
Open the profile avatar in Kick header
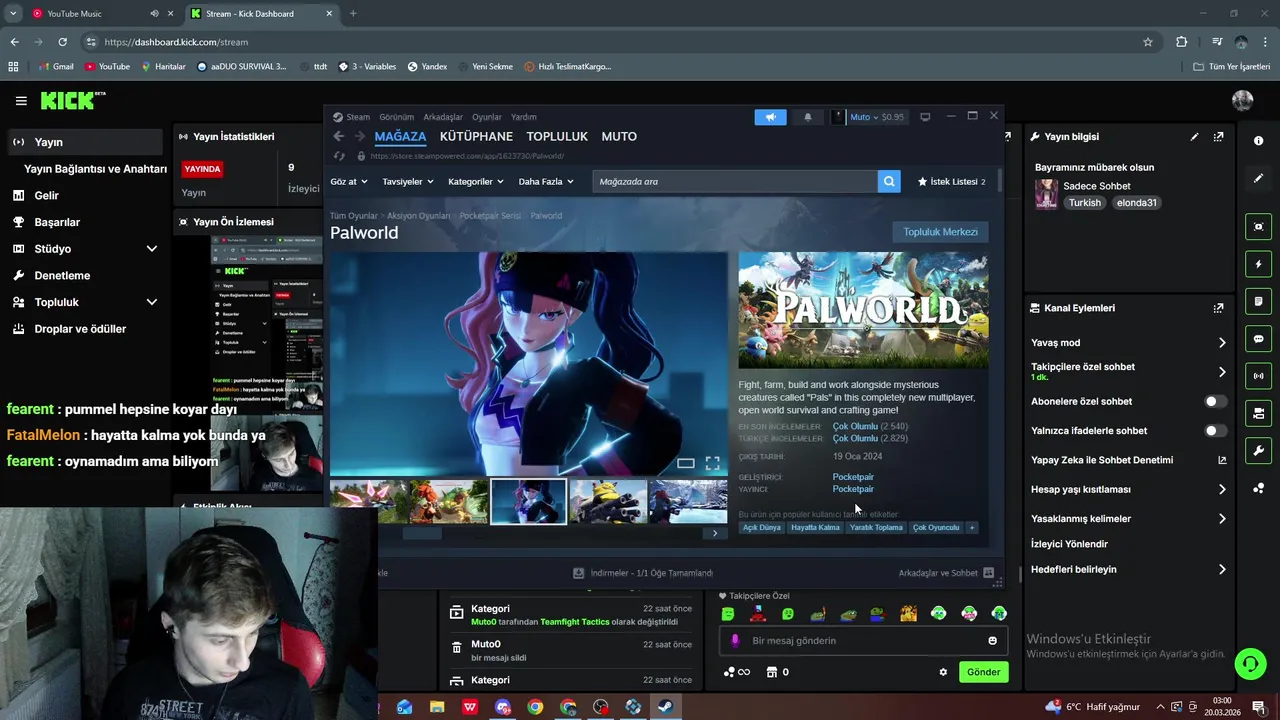[1243, 100]
